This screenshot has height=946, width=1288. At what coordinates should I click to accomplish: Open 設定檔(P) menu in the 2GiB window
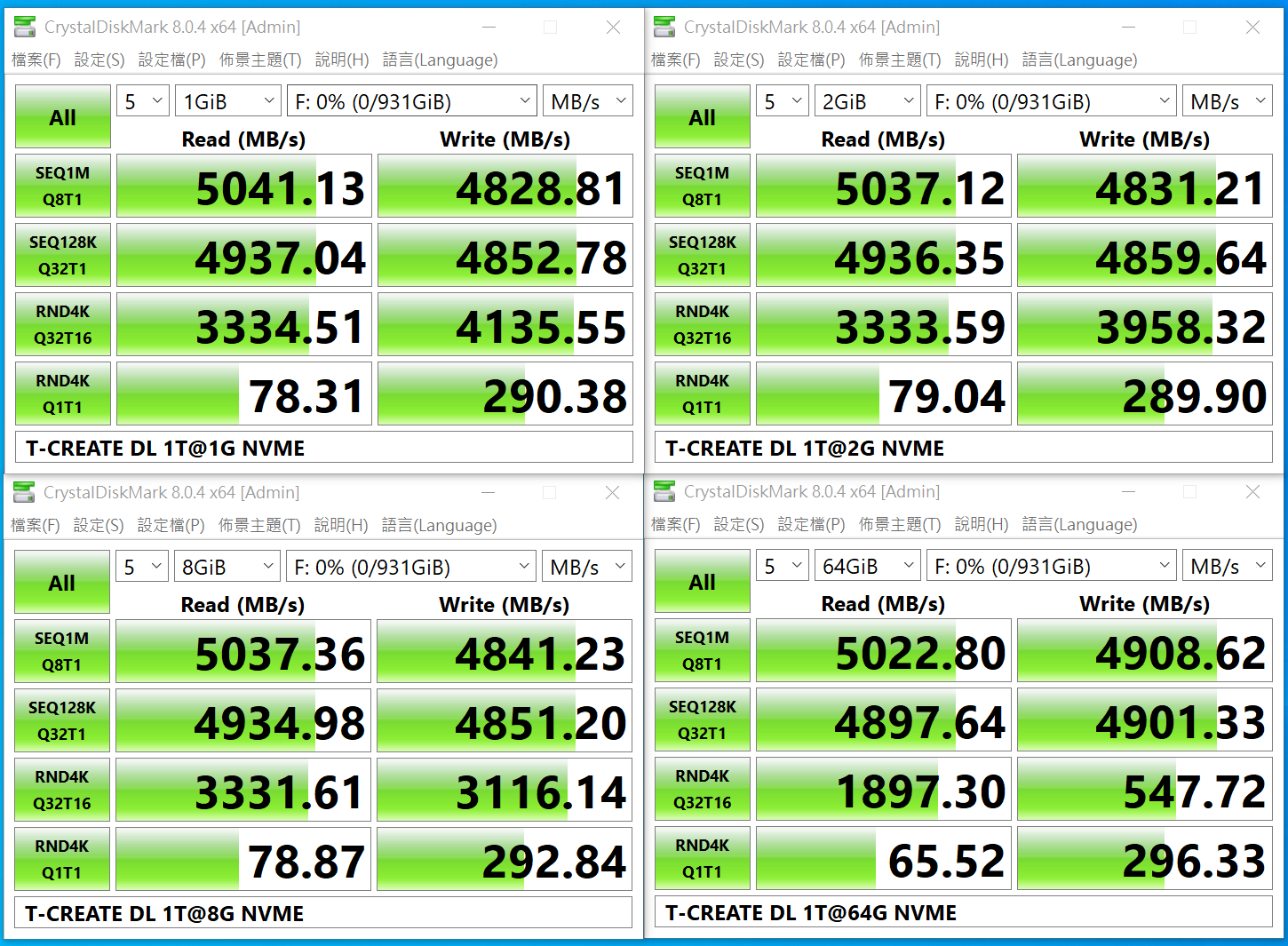click(812, 60)
